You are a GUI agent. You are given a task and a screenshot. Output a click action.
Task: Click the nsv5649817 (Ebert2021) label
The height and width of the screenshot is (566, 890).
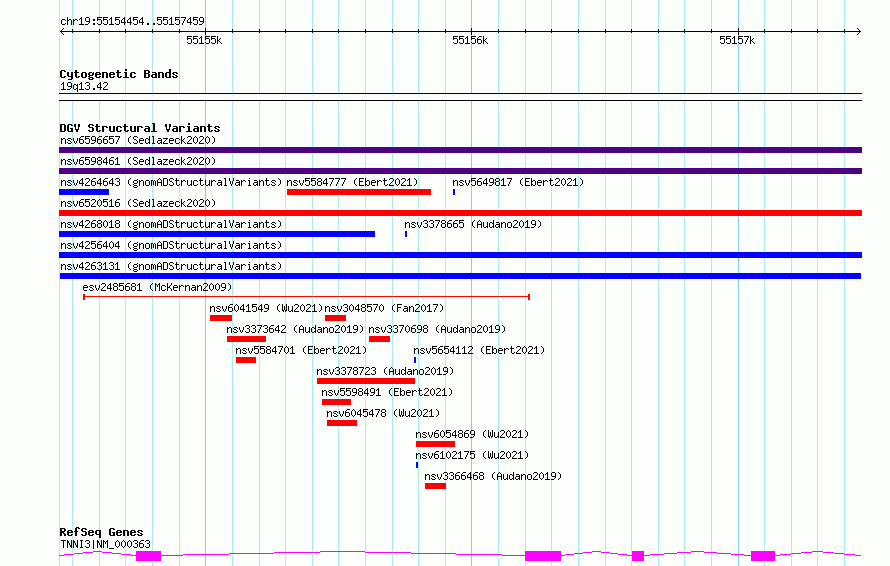click(x=518, y=182)
